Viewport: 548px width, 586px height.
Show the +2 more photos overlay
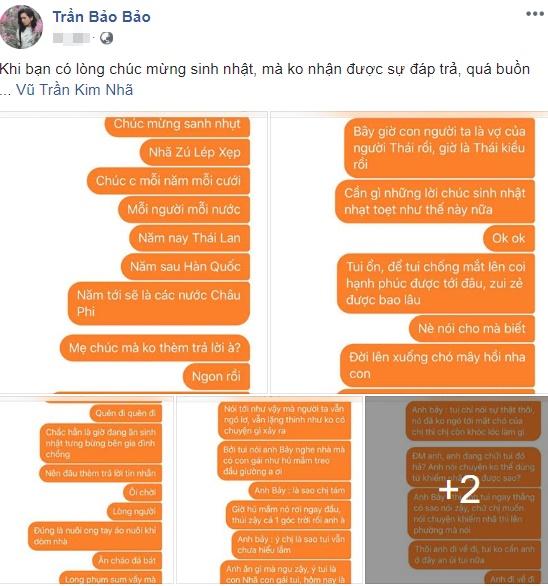click(x=457, y=490)
